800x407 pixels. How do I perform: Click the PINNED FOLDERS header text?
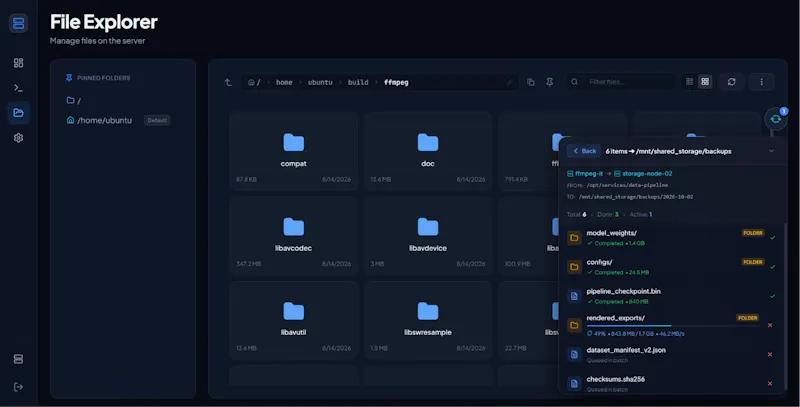(104, 78)
